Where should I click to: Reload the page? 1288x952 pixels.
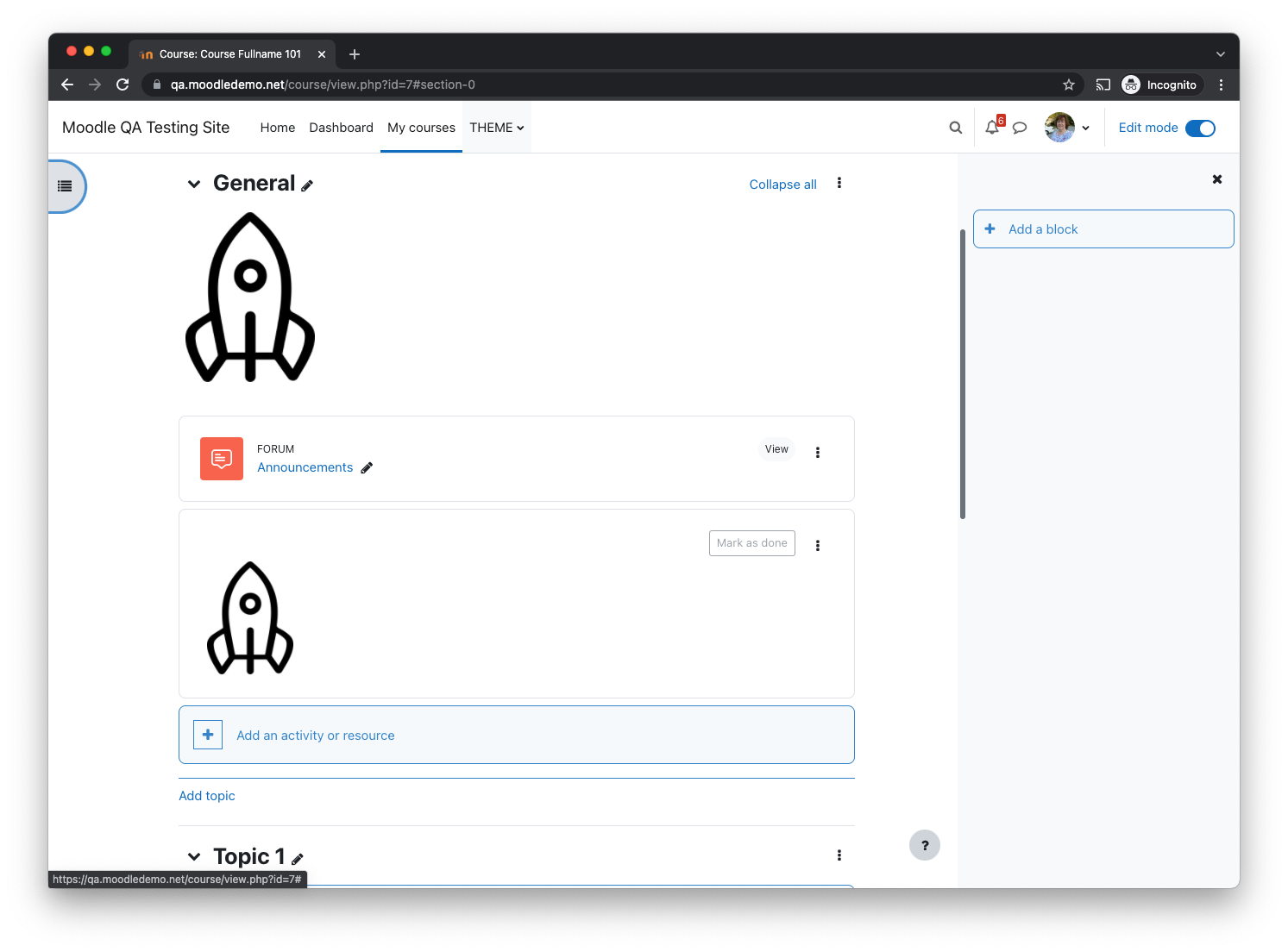pos(123,85)
